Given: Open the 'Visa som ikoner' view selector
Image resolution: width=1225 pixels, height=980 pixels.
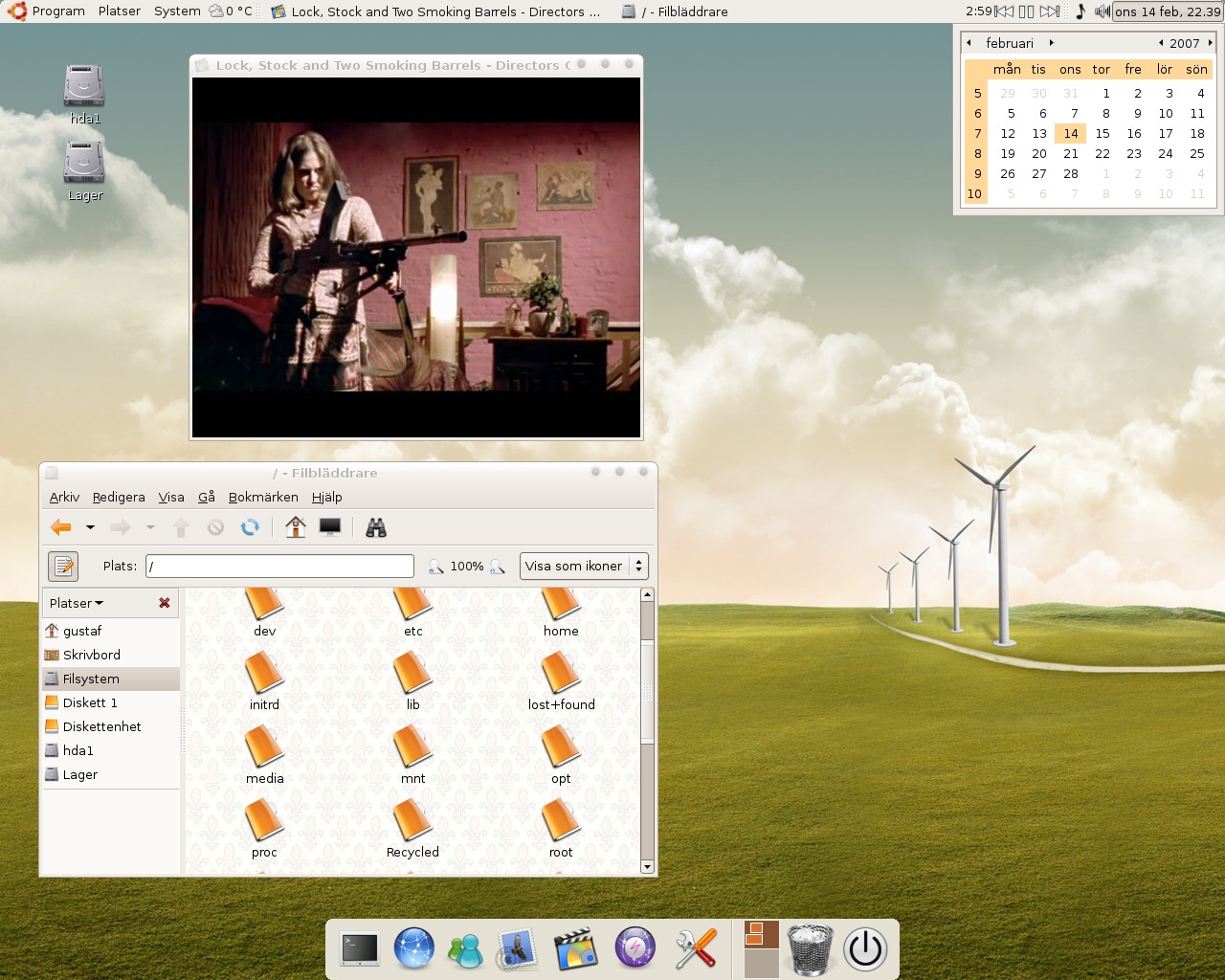Looking at the screenshot, I should point(584,567).
